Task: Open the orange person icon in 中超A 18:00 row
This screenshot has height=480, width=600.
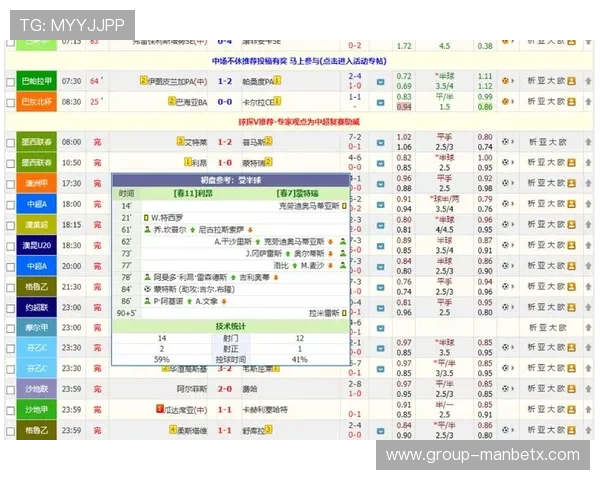Action: (571, 204)
